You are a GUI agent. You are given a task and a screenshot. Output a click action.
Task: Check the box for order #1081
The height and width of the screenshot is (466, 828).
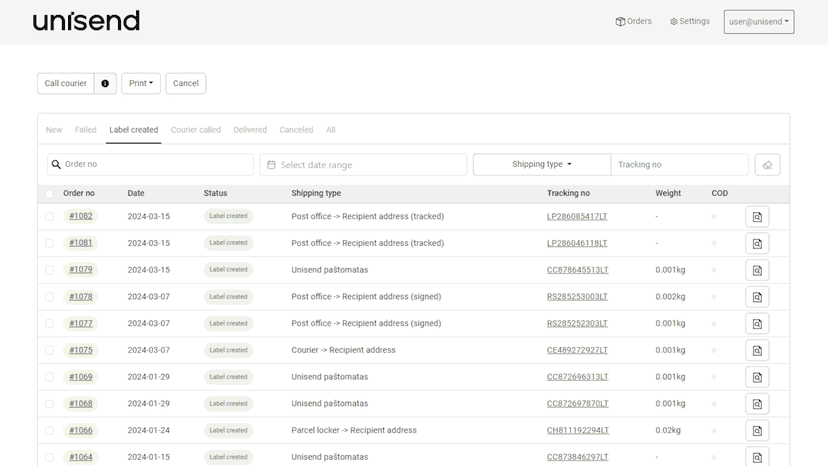(49, 243)
